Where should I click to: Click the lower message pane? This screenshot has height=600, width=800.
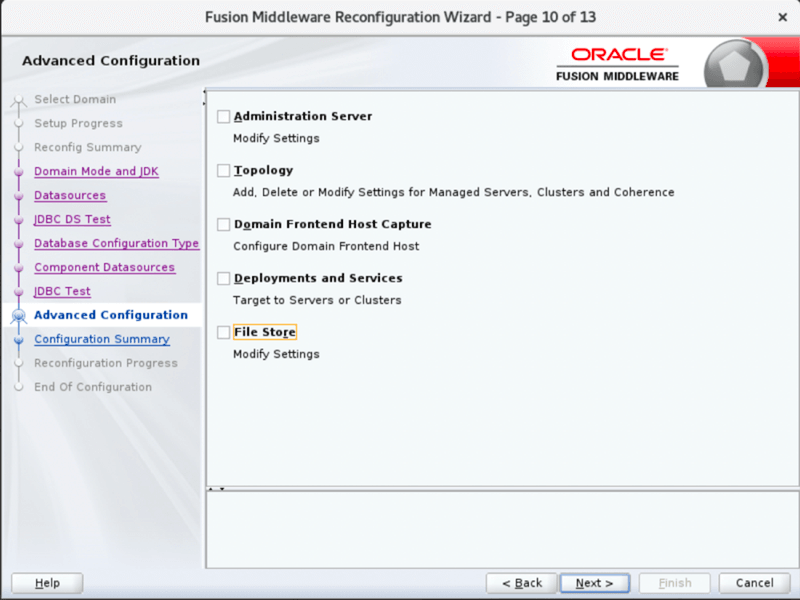(x=502, y=530)
